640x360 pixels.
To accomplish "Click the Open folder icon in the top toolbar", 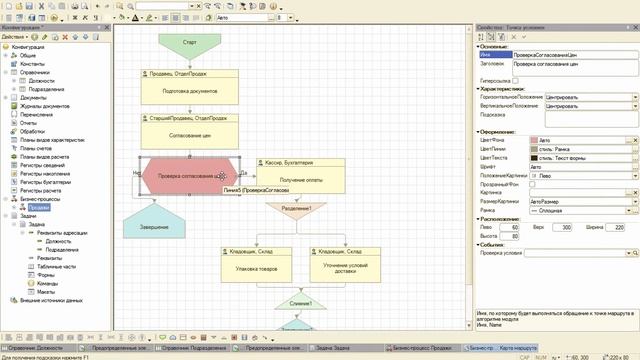I will pyautogui.click(x=19, y=6).
